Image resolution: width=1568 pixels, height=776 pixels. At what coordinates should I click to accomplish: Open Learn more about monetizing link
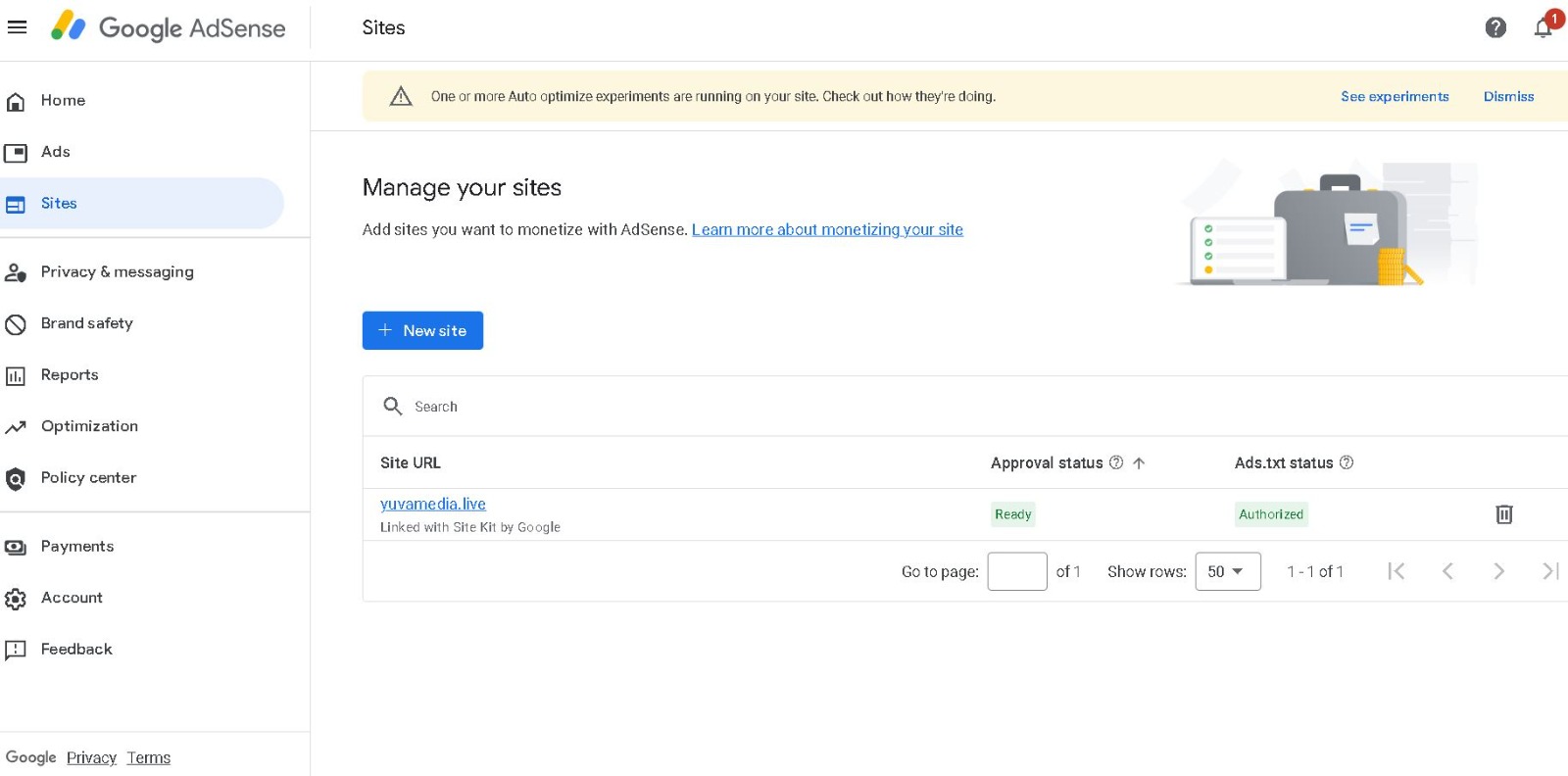click(x=827, y=229)
